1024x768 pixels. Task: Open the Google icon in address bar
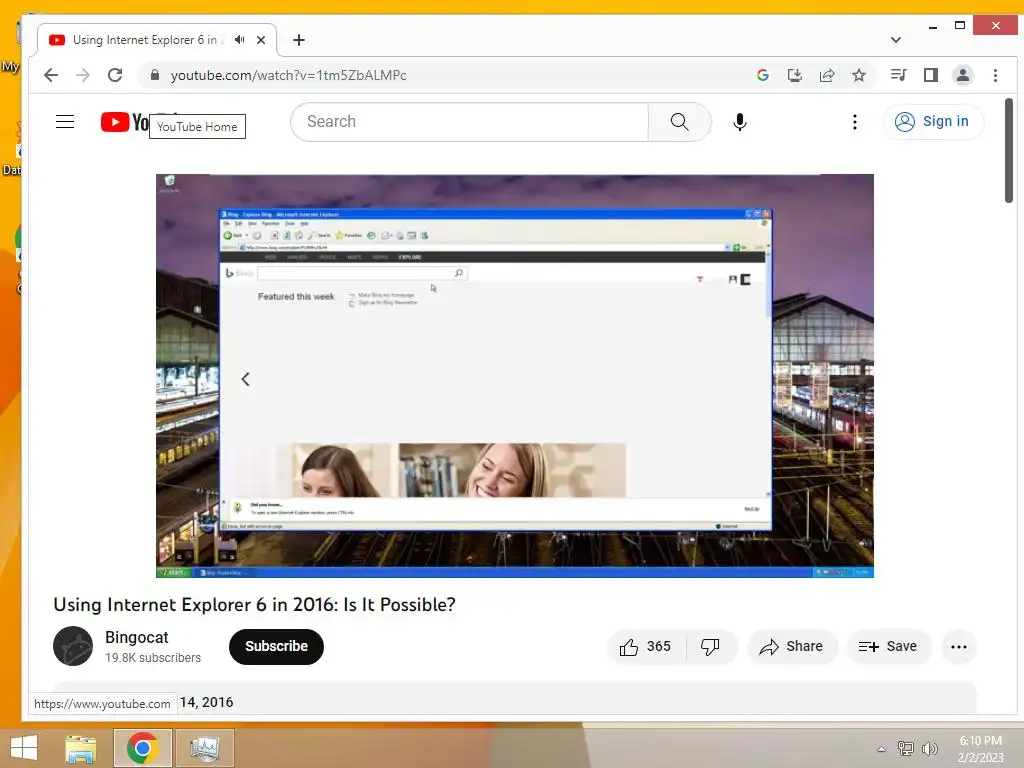point(762,75)
